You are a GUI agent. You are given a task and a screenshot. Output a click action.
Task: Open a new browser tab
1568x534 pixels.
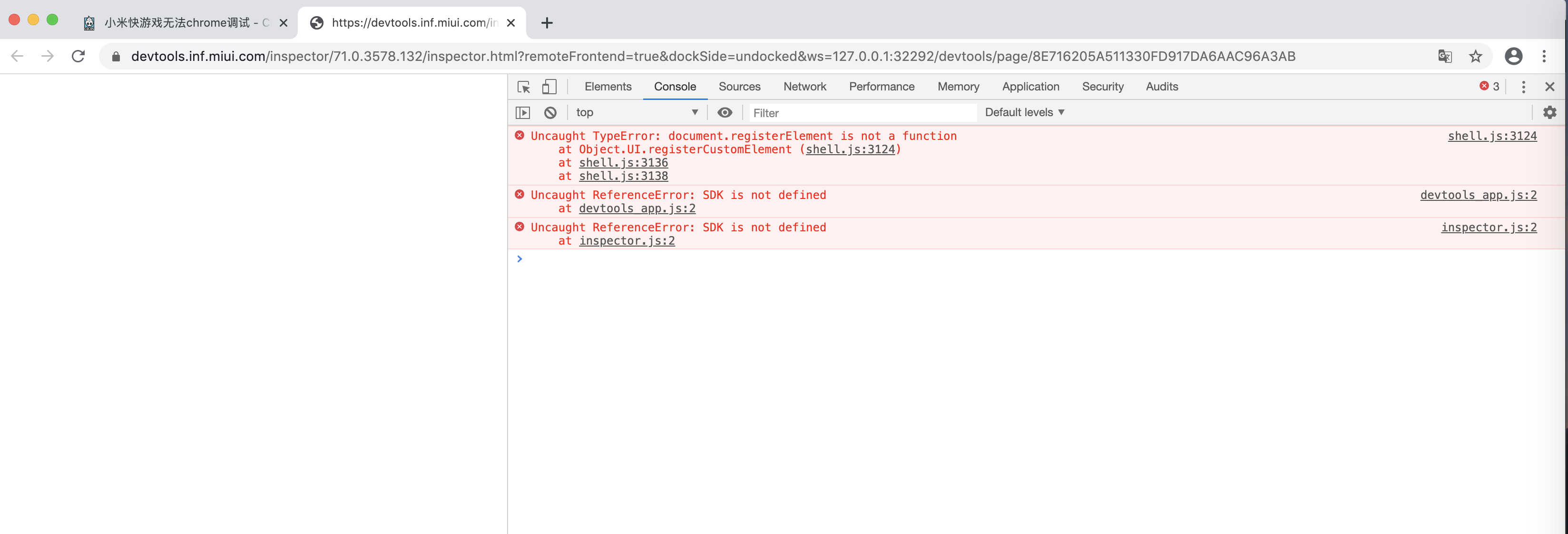tap(547, 23)
